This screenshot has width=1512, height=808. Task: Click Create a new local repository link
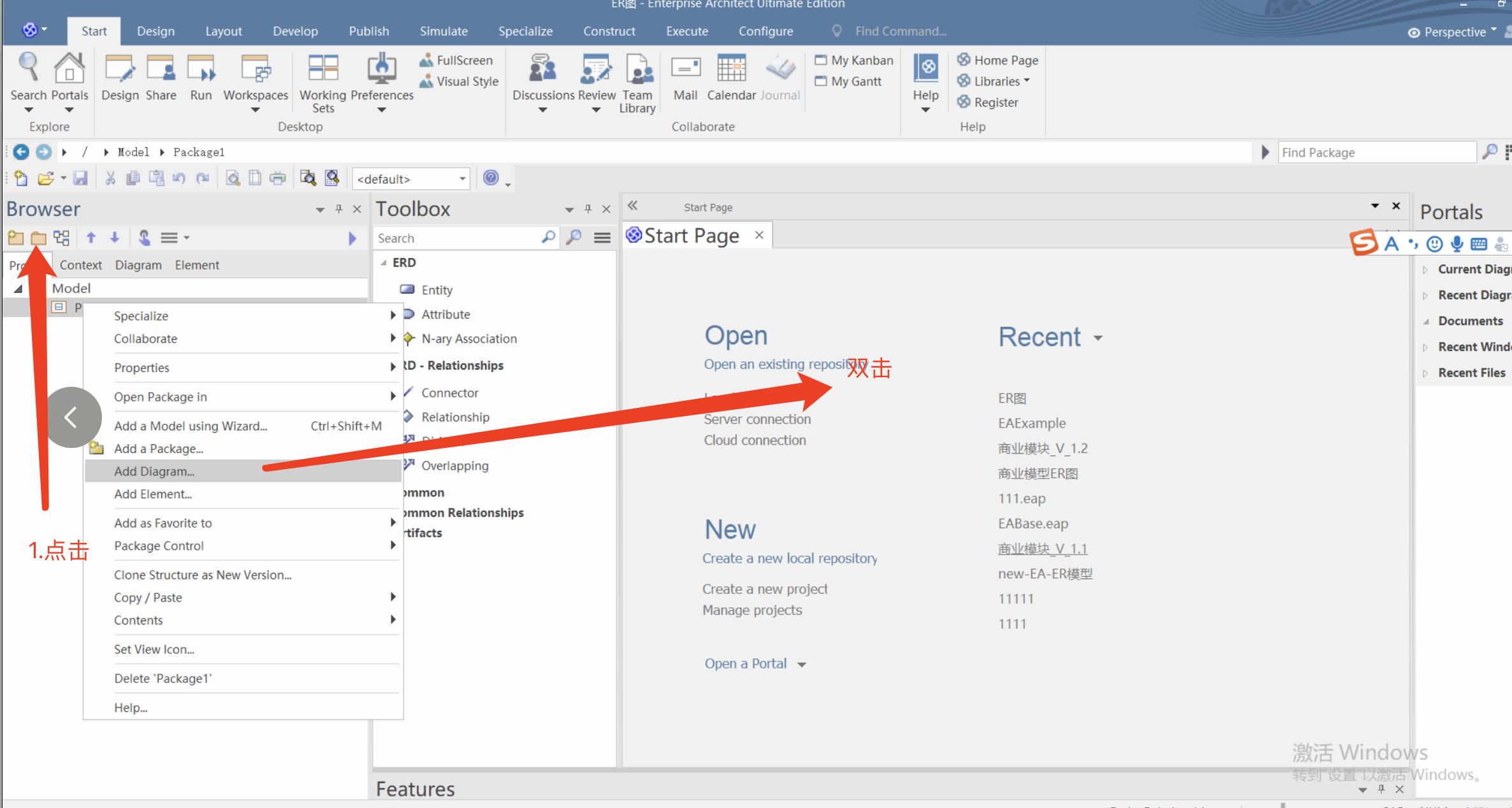[790, 558]
